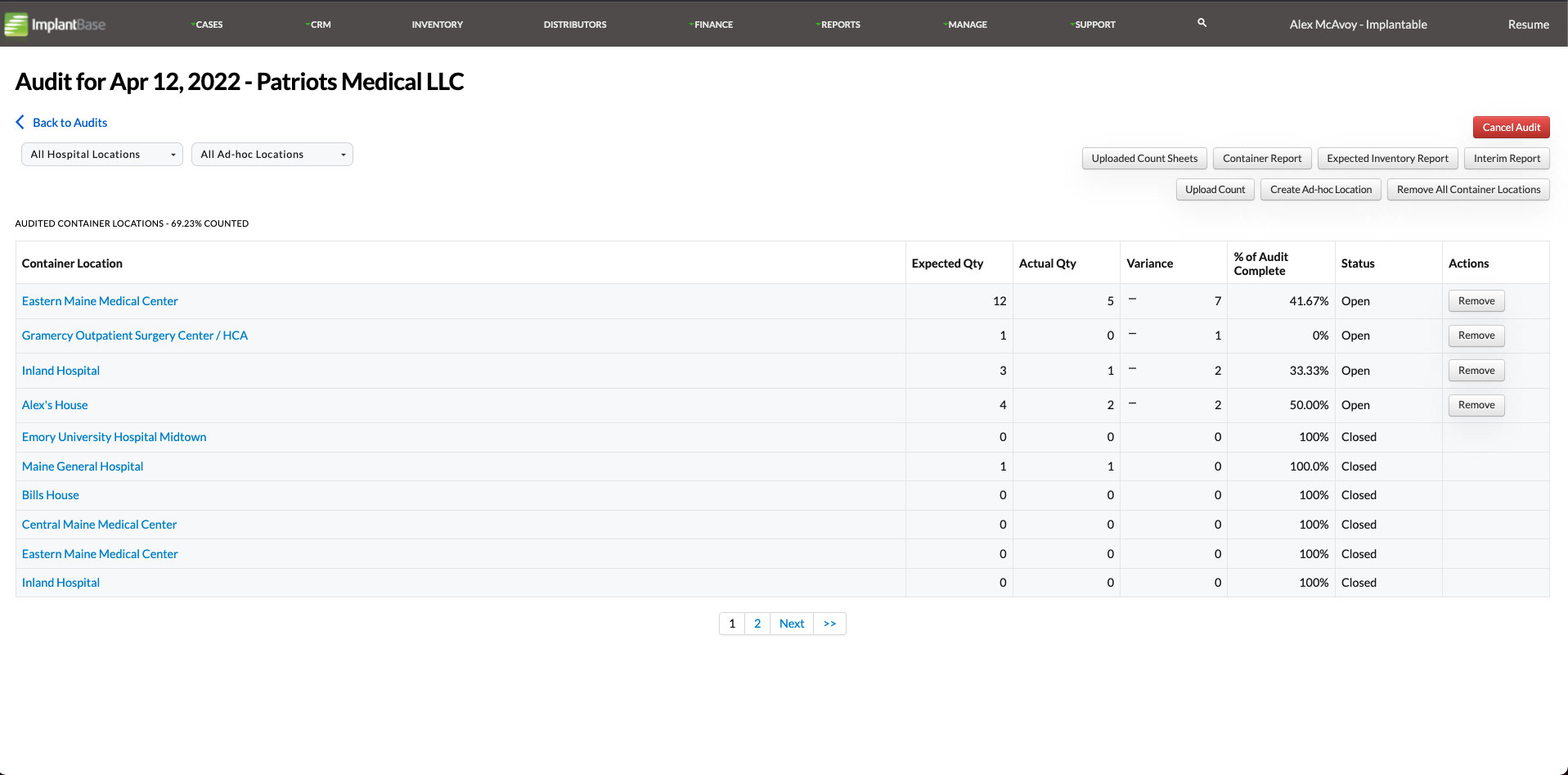Open the search magnifier icon
The width and height of the screenshot is (1568, 775).
pos(1202,23)
